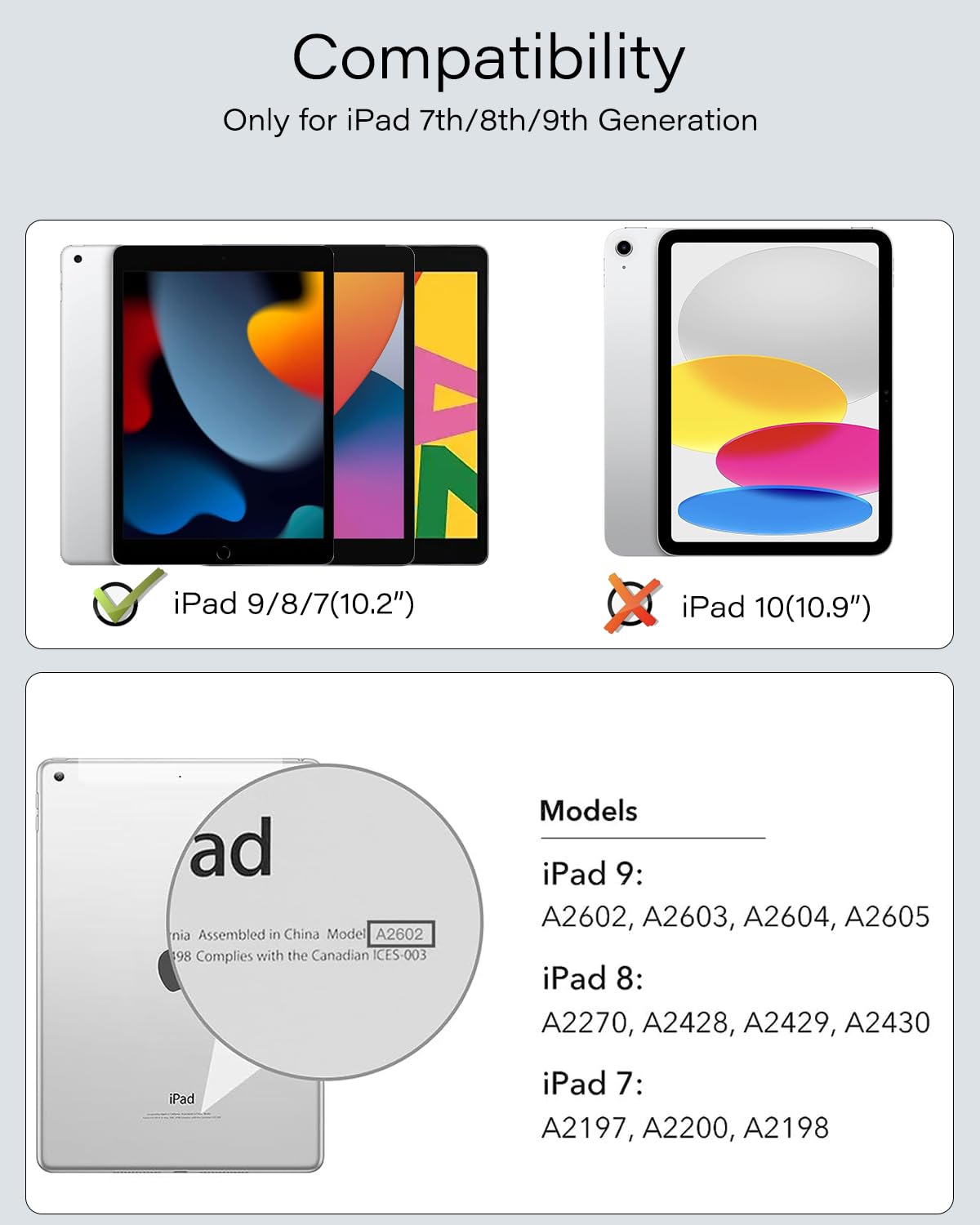The height and width of the screenshot is (1225, 980).
Task: Click the Compatibility heading
Action: 488,59
